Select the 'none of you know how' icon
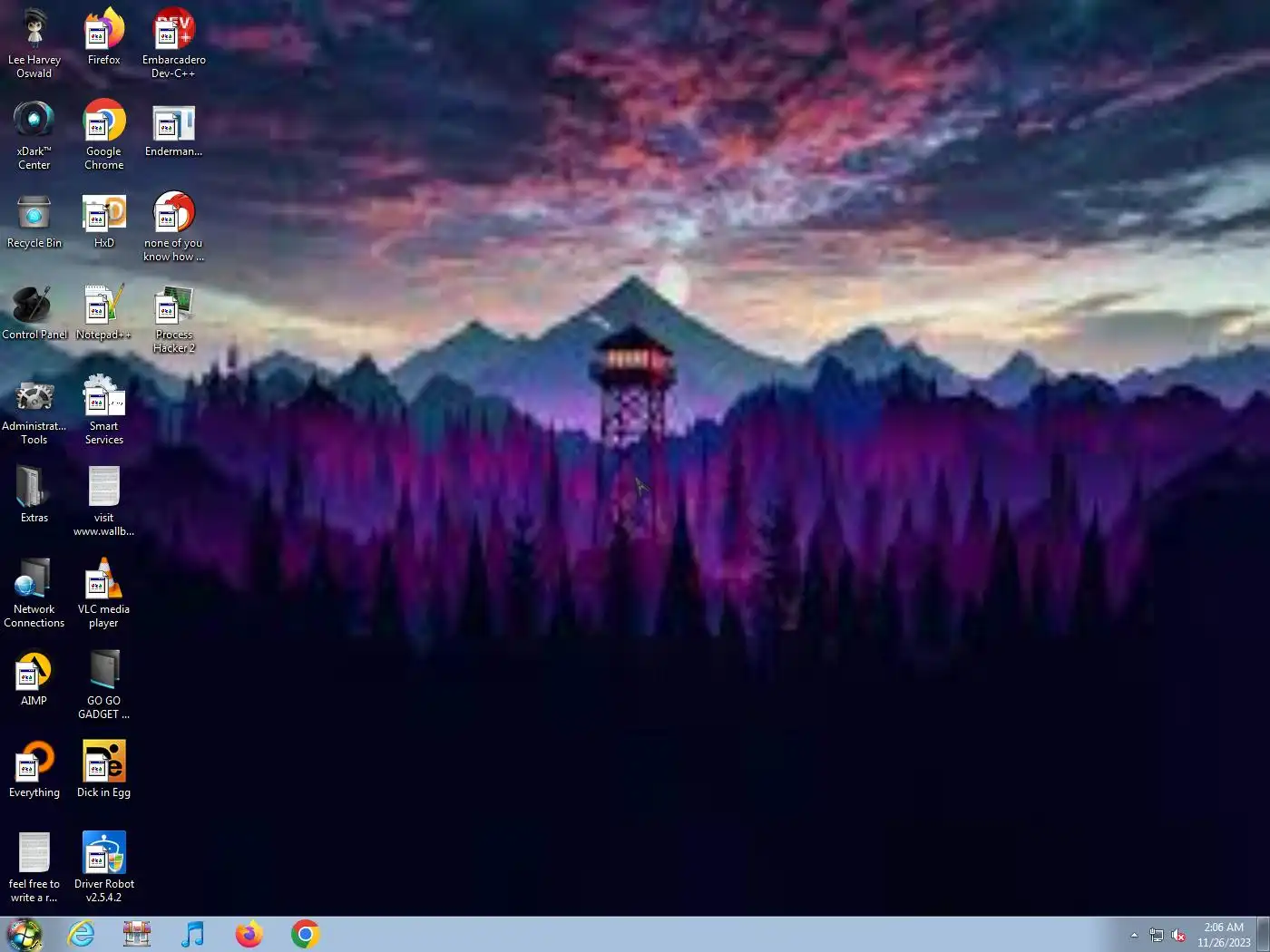This screenshot has width=1270, height=952. click(x=173, y=226)
